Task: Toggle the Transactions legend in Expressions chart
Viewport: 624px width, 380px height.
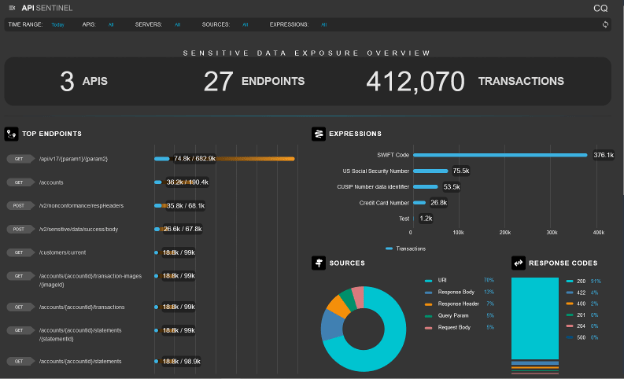Action: click(406, 249)
